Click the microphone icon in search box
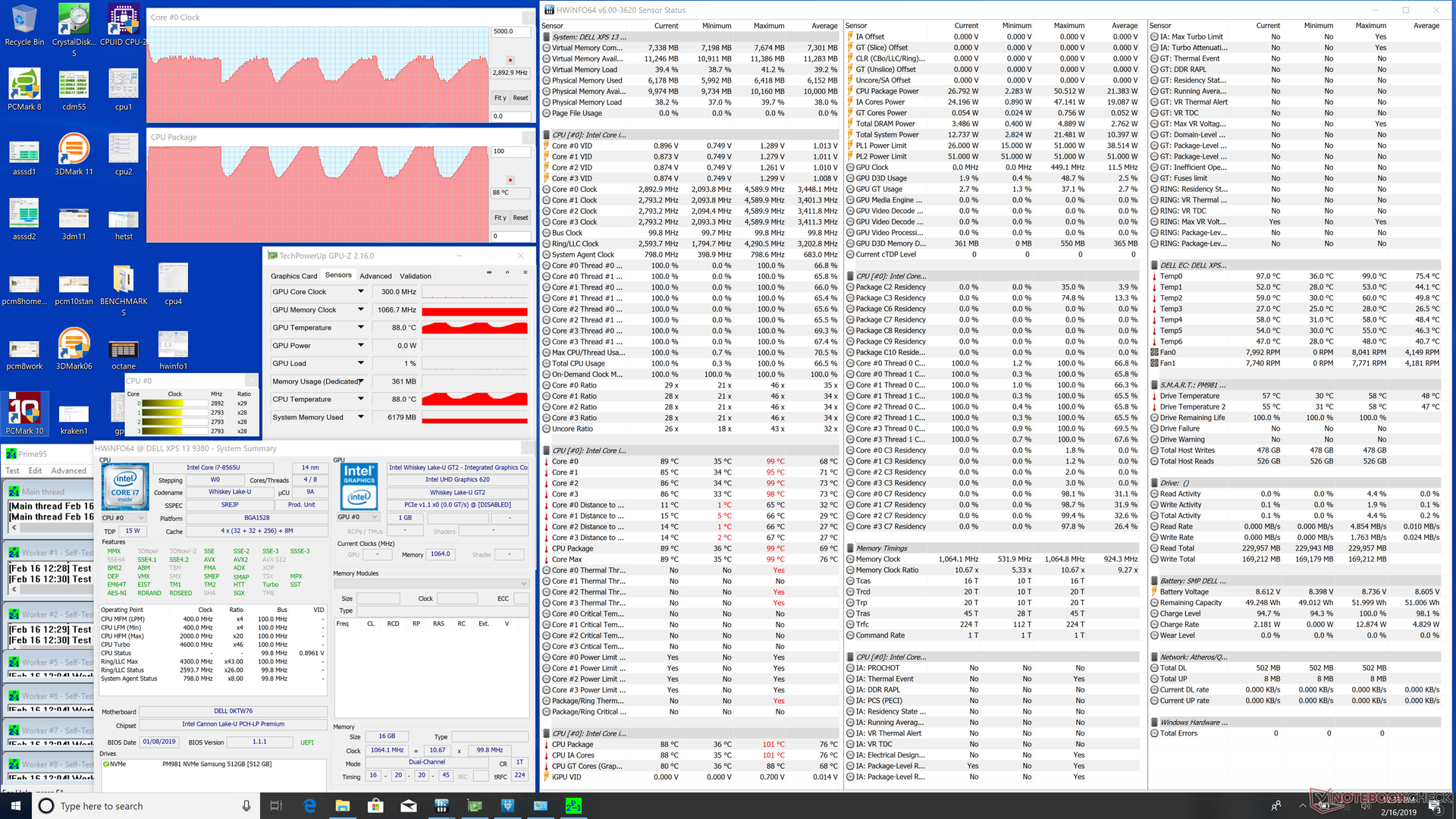The width and height of the screenshot is (1456, 819). tap(246, 806)
